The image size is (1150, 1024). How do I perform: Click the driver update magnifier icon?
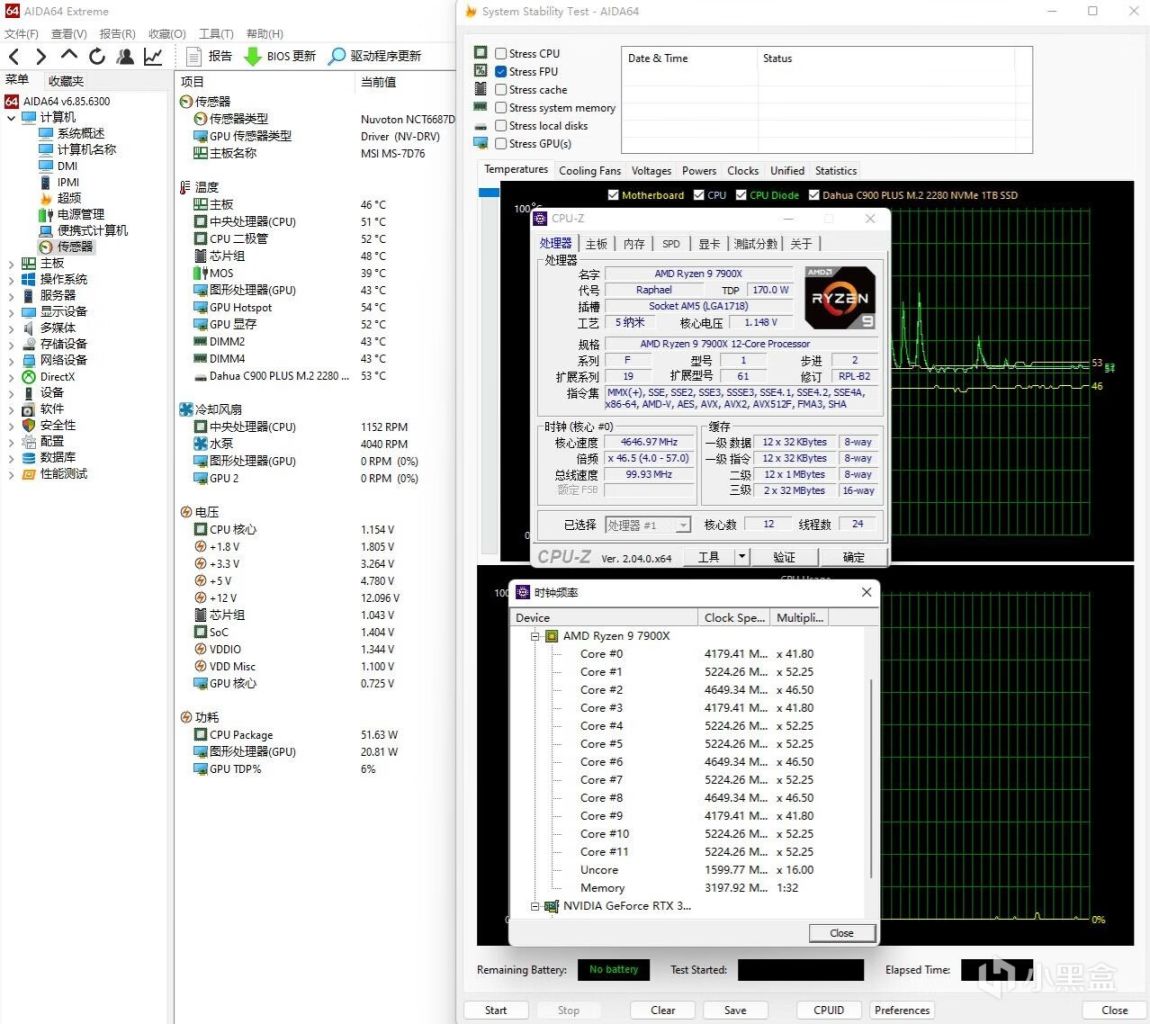tap(338, 57)
